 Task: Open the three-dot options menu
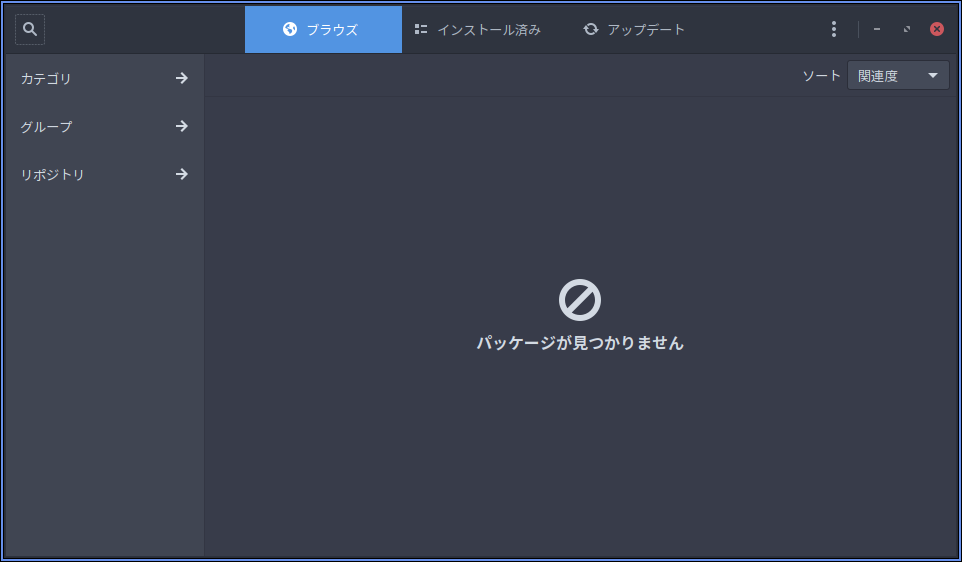click(833, 29)
